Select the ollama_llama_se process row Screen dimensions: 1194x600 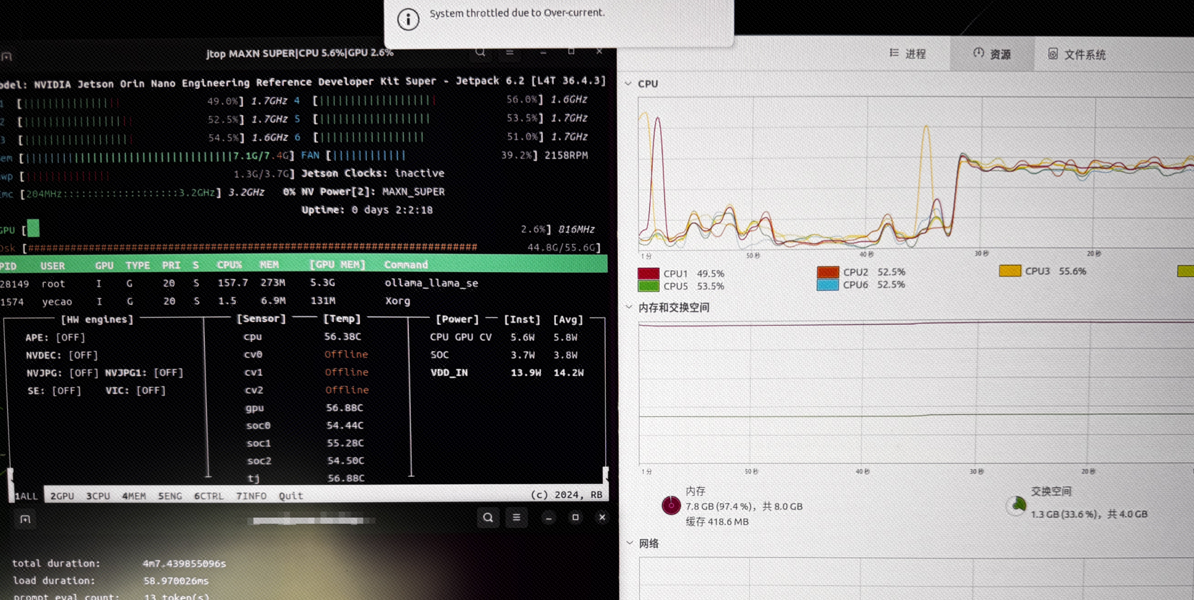pyautogui.click(x=304, y=283)
